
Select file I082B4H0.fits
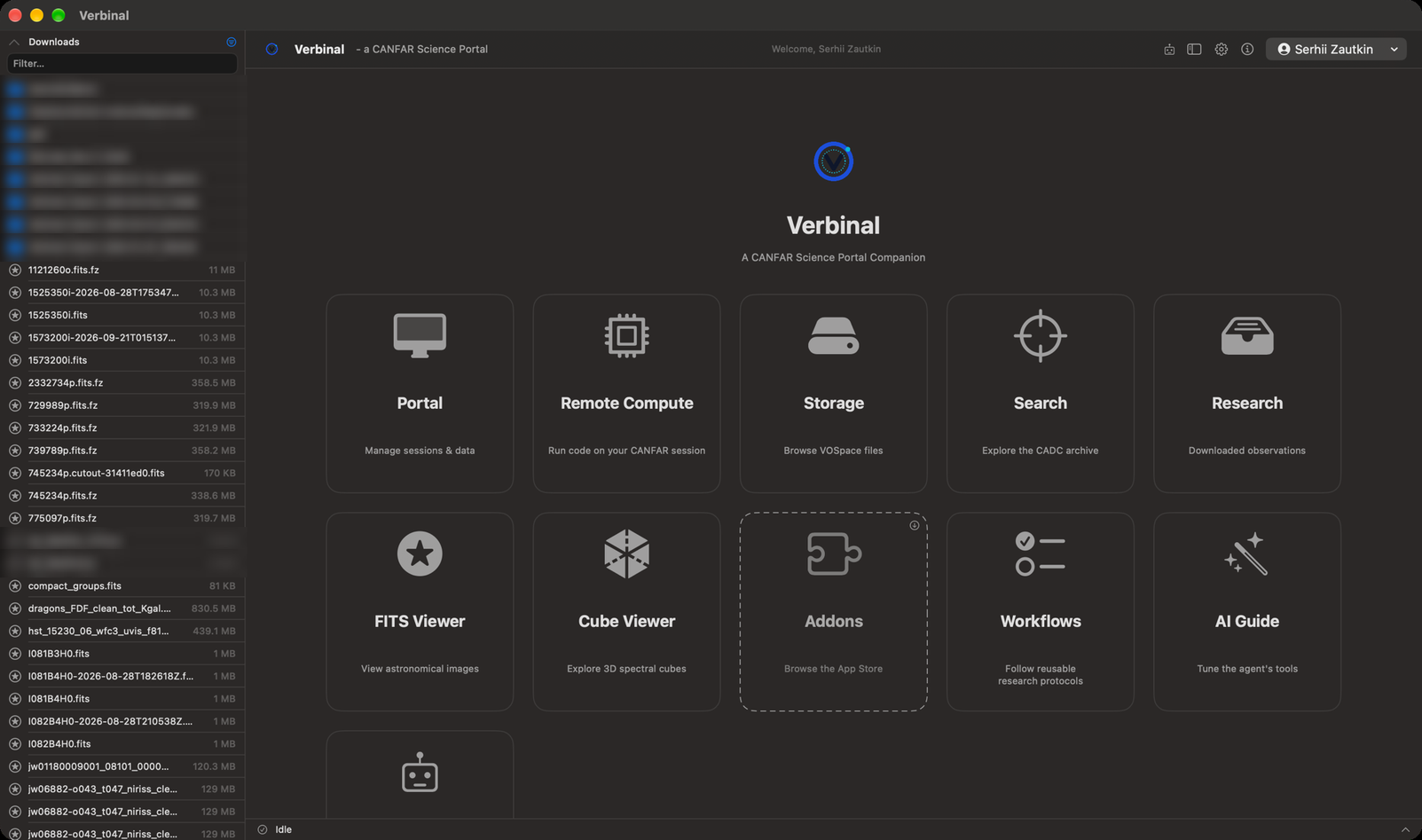click(x=122, y=743)
